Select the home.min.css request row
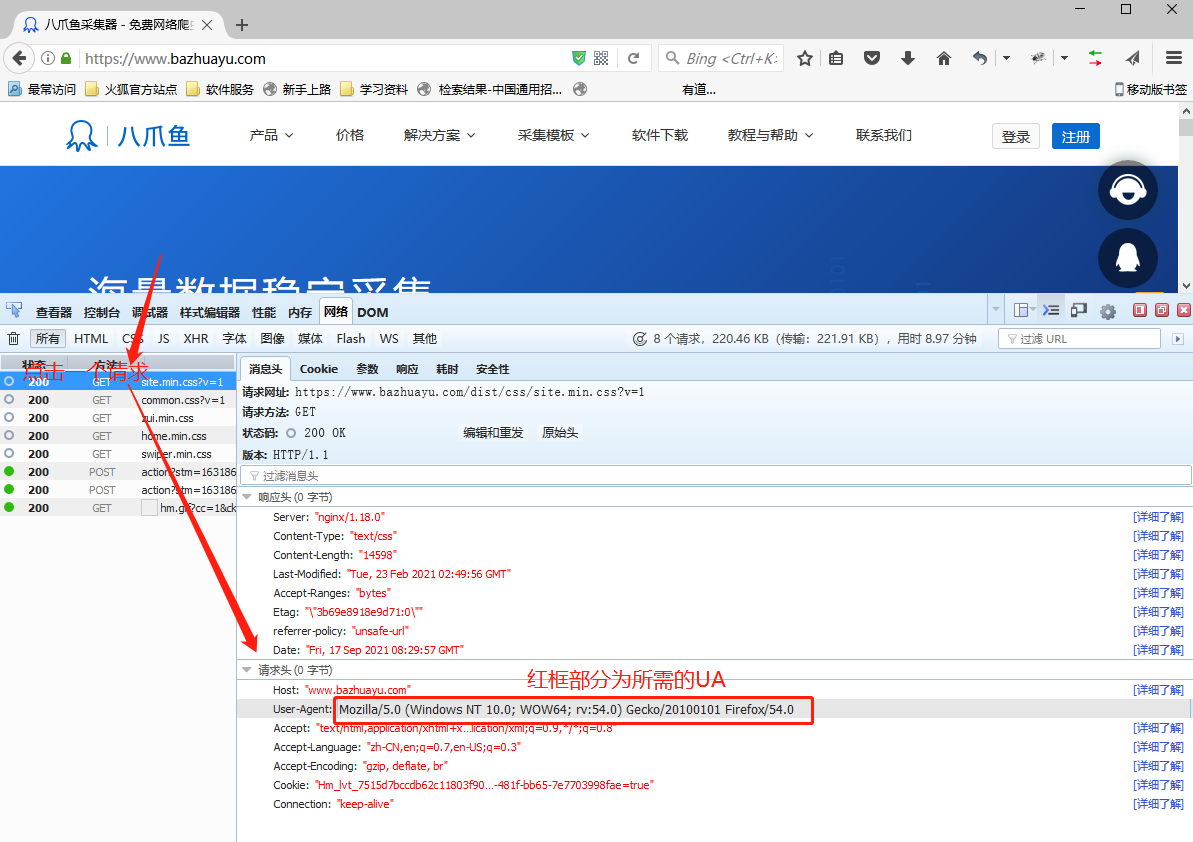The image size is (1193, 842). click(118, 436)
